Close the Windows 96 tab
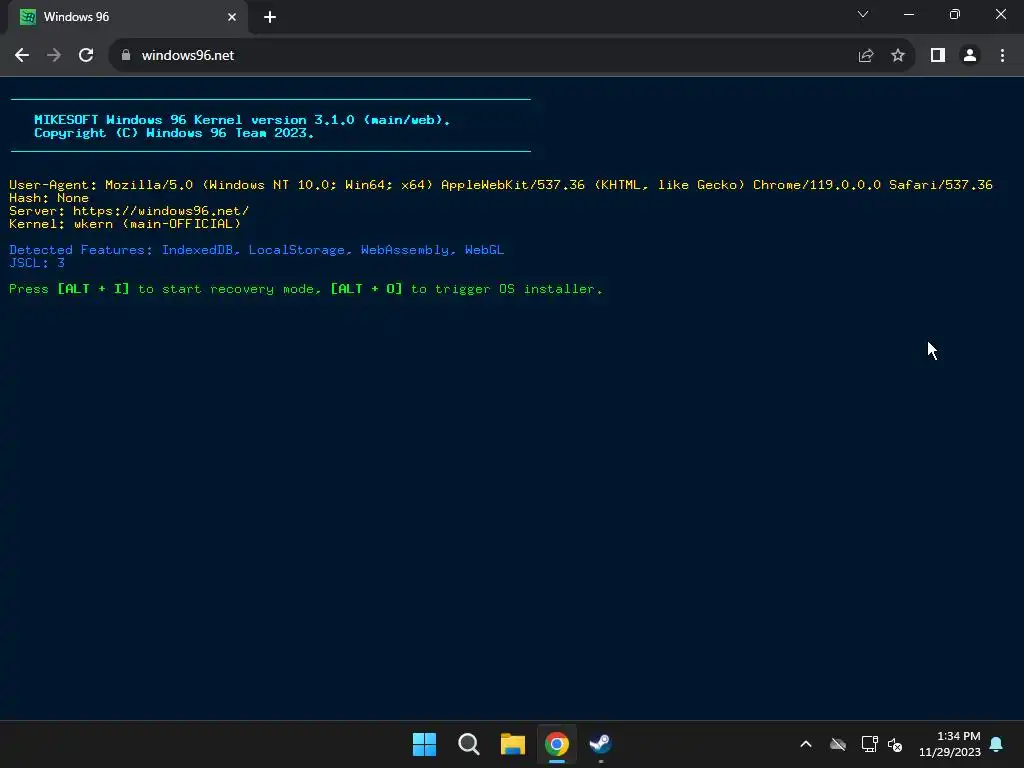The width and height of the screenshot is (1024, 768). 232,17
